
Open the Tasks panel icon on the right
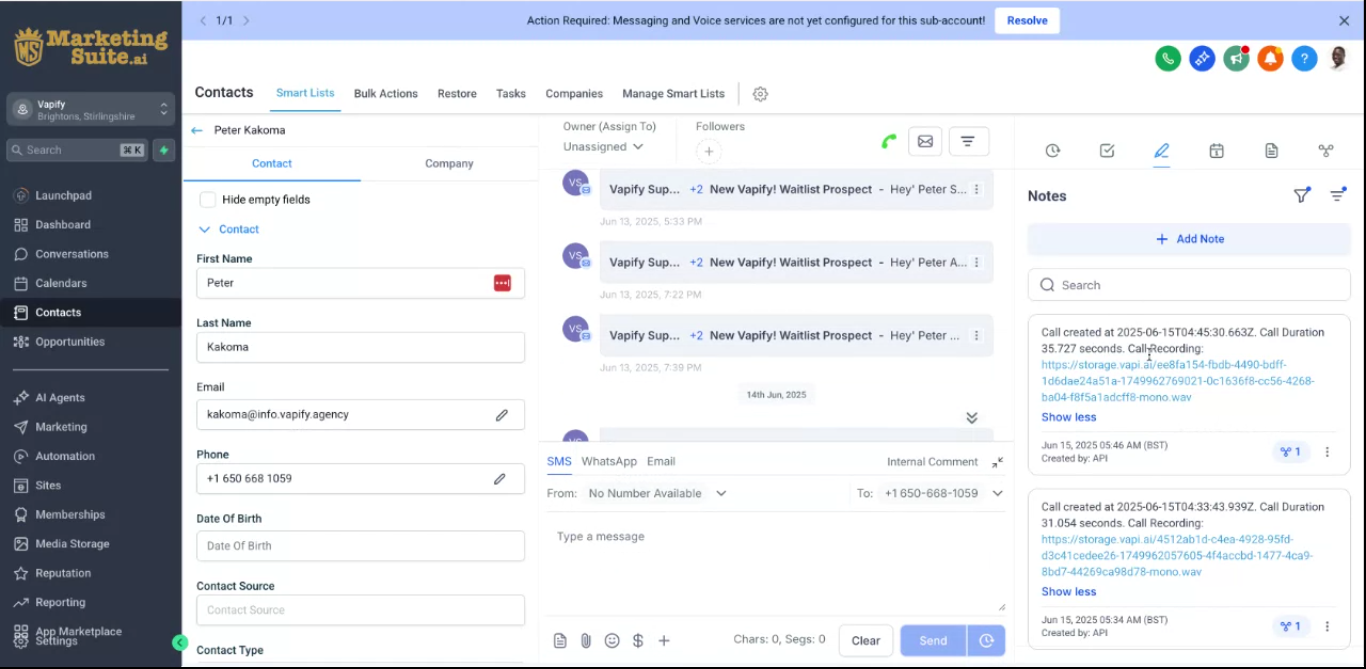pos(1107,150)
